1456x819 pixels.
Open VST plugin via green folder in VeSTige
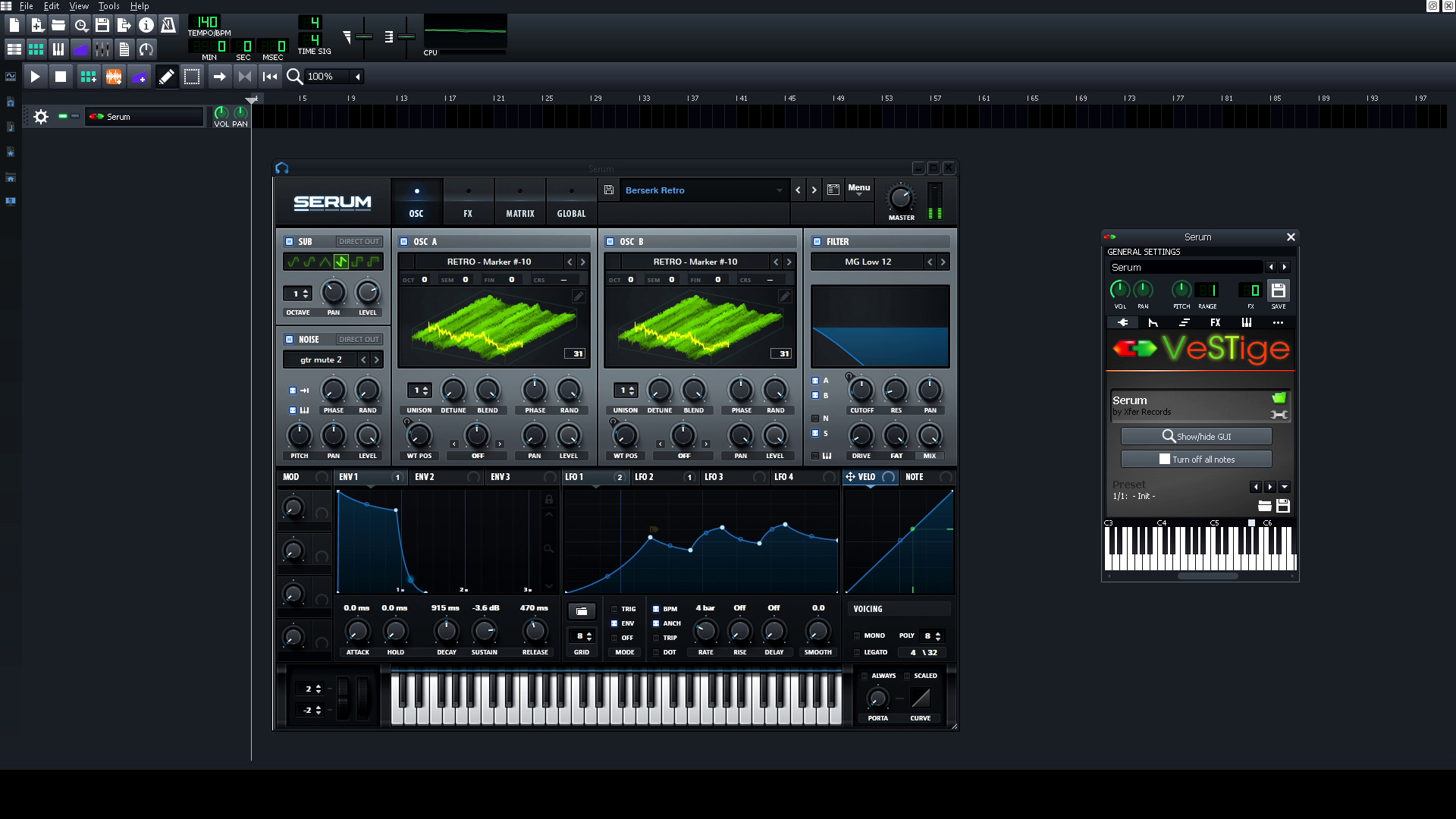(1279, 398)
